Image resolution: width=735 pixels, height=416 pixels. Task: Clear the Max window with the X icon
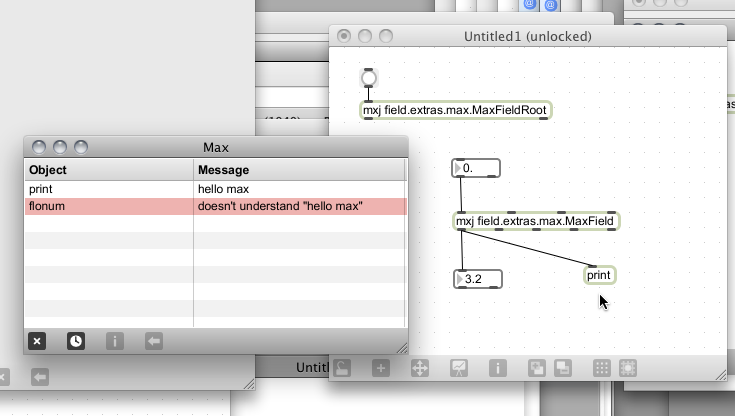(x=37, y=341)
